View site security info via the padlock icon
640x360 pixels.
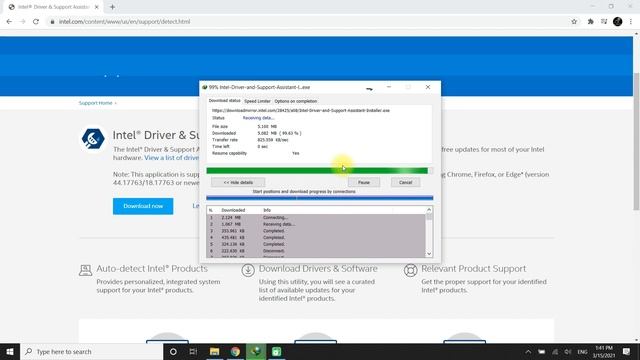[52, 22]
